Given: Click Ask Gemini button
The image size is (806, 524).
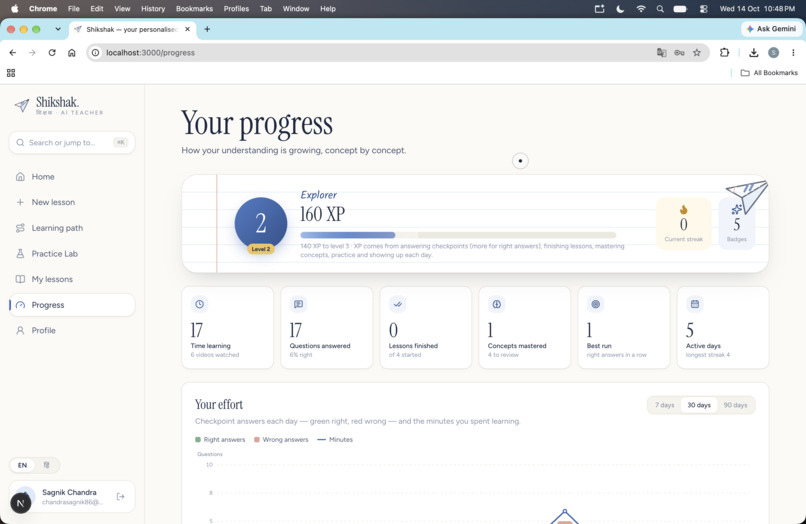Looking at the screenshot, I should tap(772, 29).
